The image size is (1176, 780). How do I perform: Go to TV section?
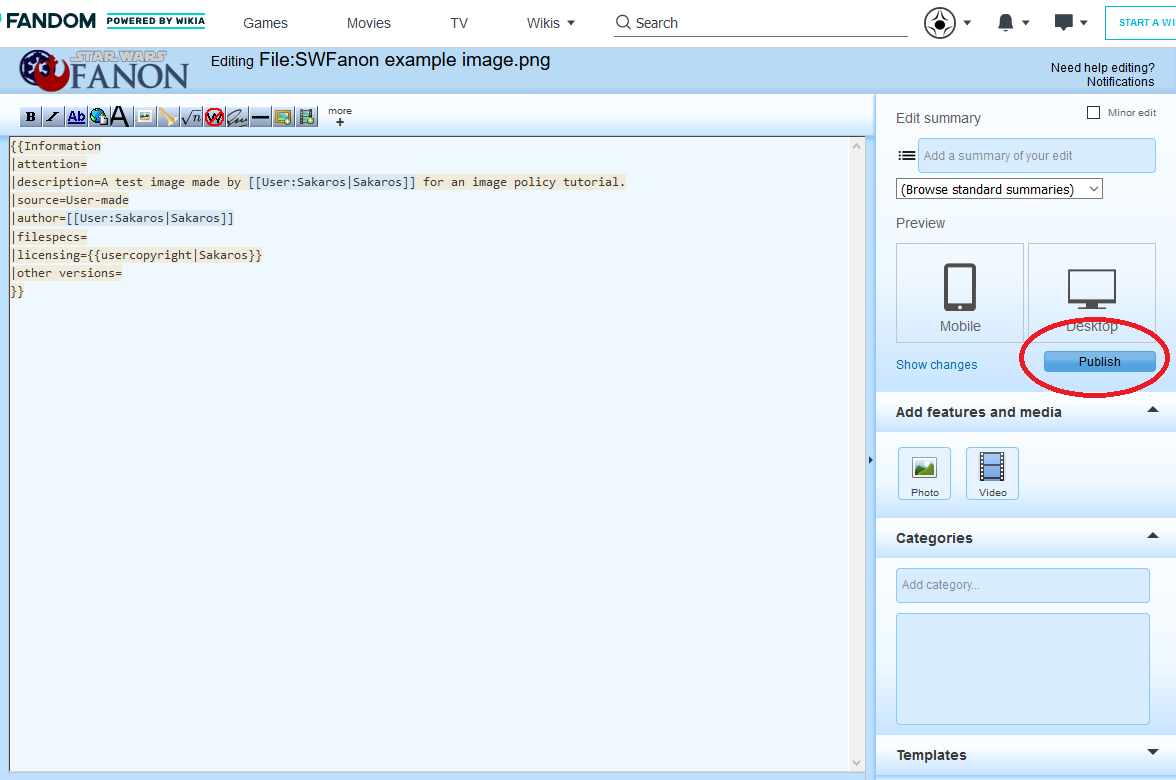(x=459, y=23)
